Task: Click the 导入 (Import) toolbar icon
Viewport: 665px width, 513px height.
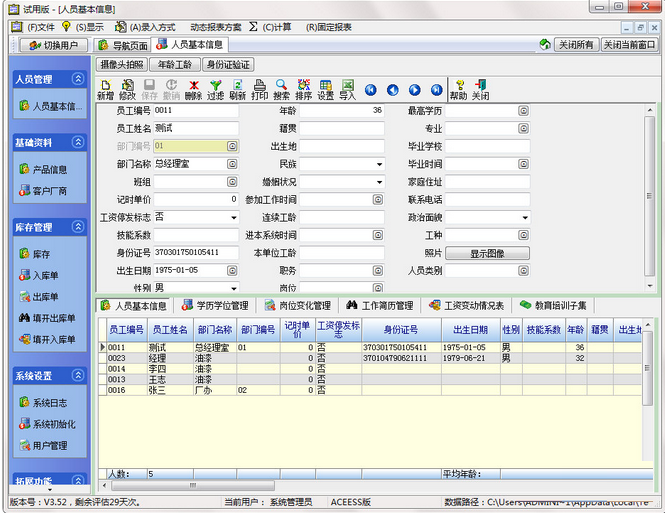Action: 348,90
